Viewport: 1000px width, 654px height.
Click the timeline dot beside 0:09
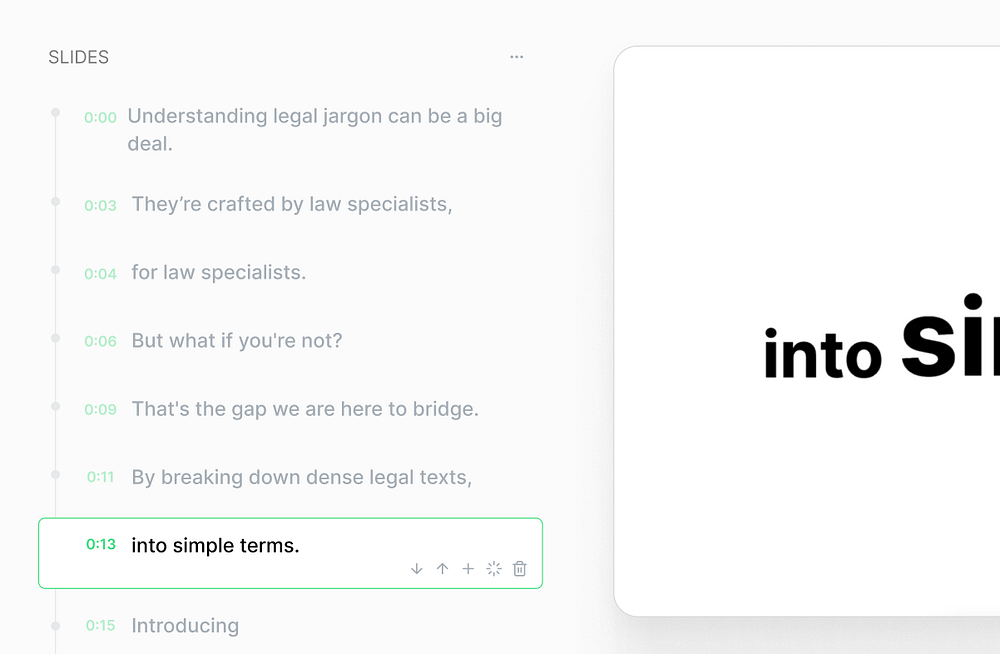click(x=56, y=406)
